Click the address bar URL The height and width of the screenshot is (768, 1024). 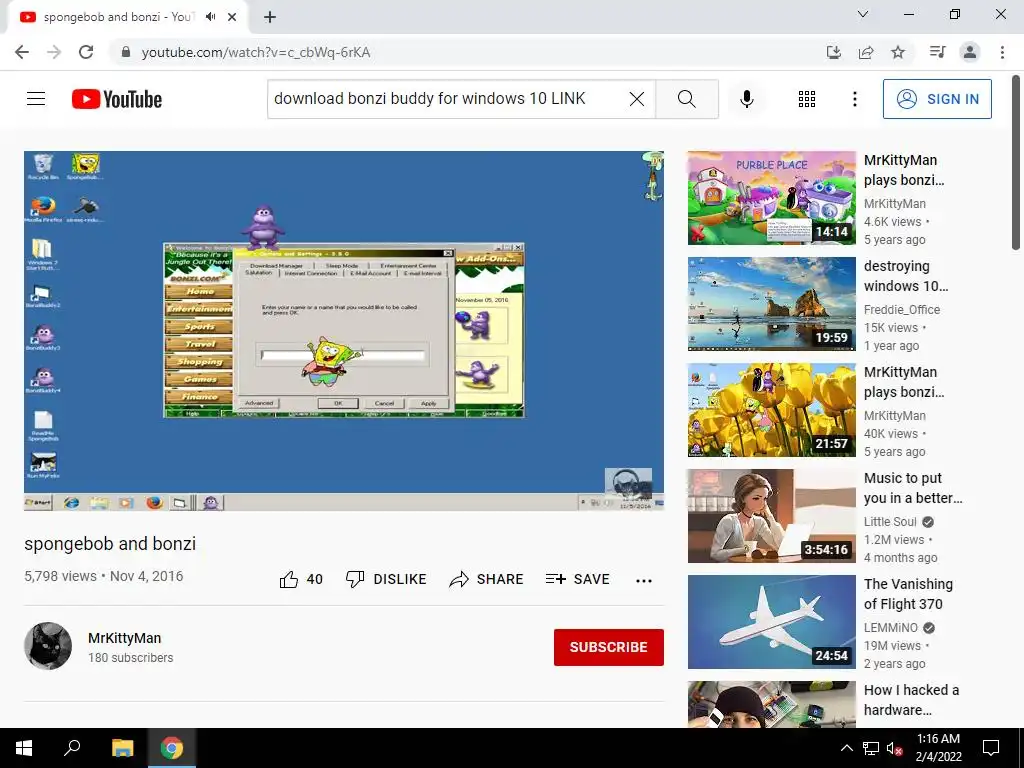point(256,52)
